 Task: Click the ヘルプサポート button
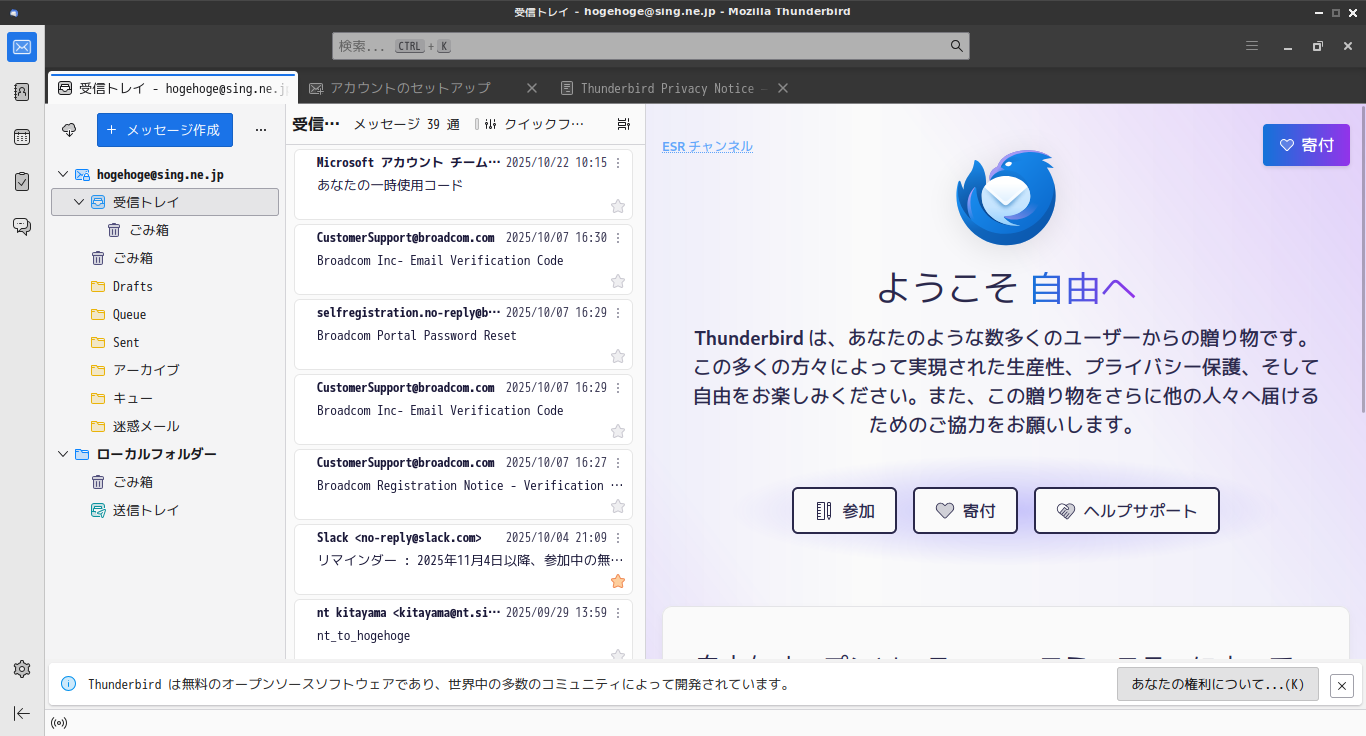point(1127,511)
